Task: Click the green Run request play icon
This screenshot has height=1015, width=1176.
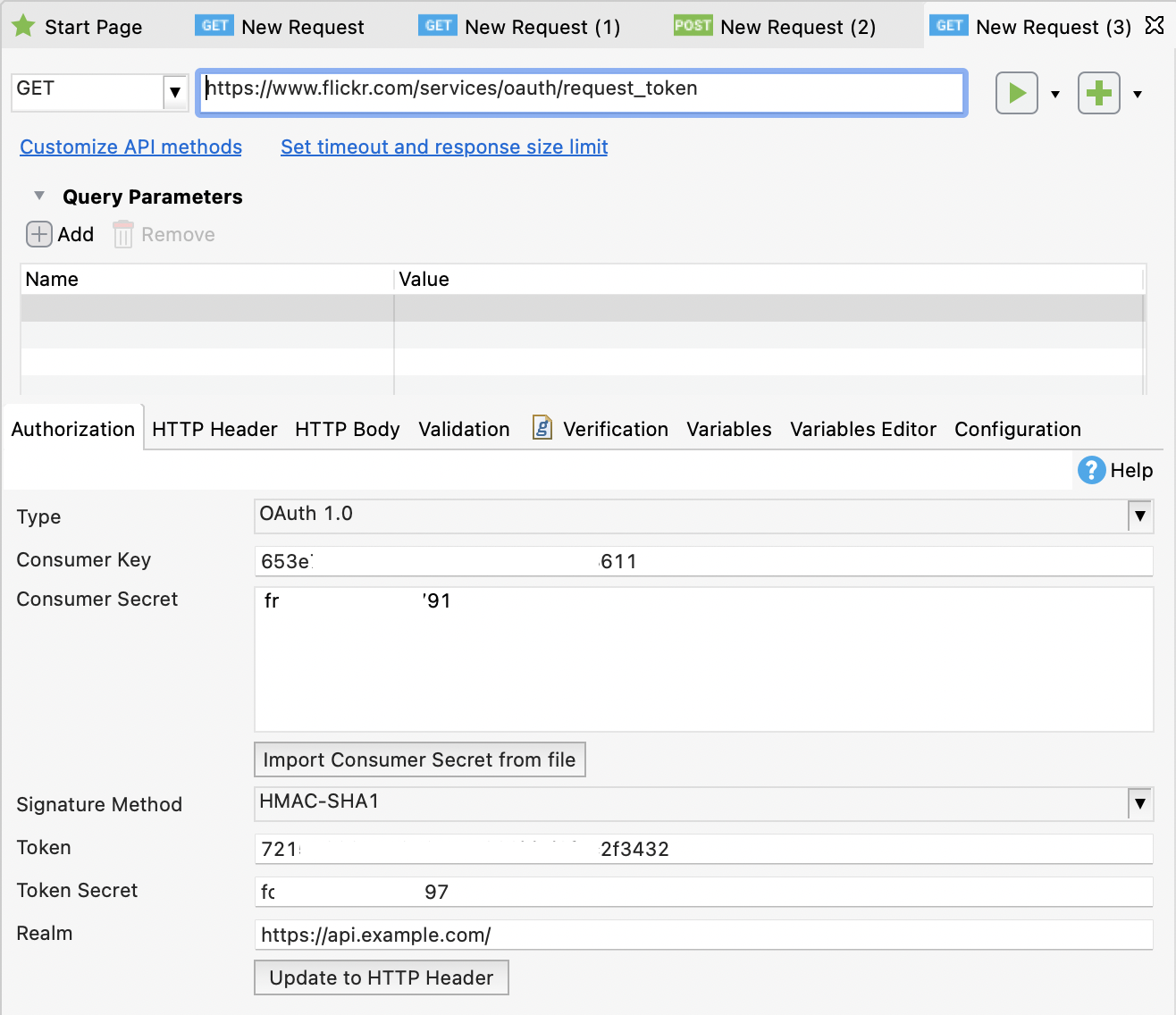Action: [1016, 93]
